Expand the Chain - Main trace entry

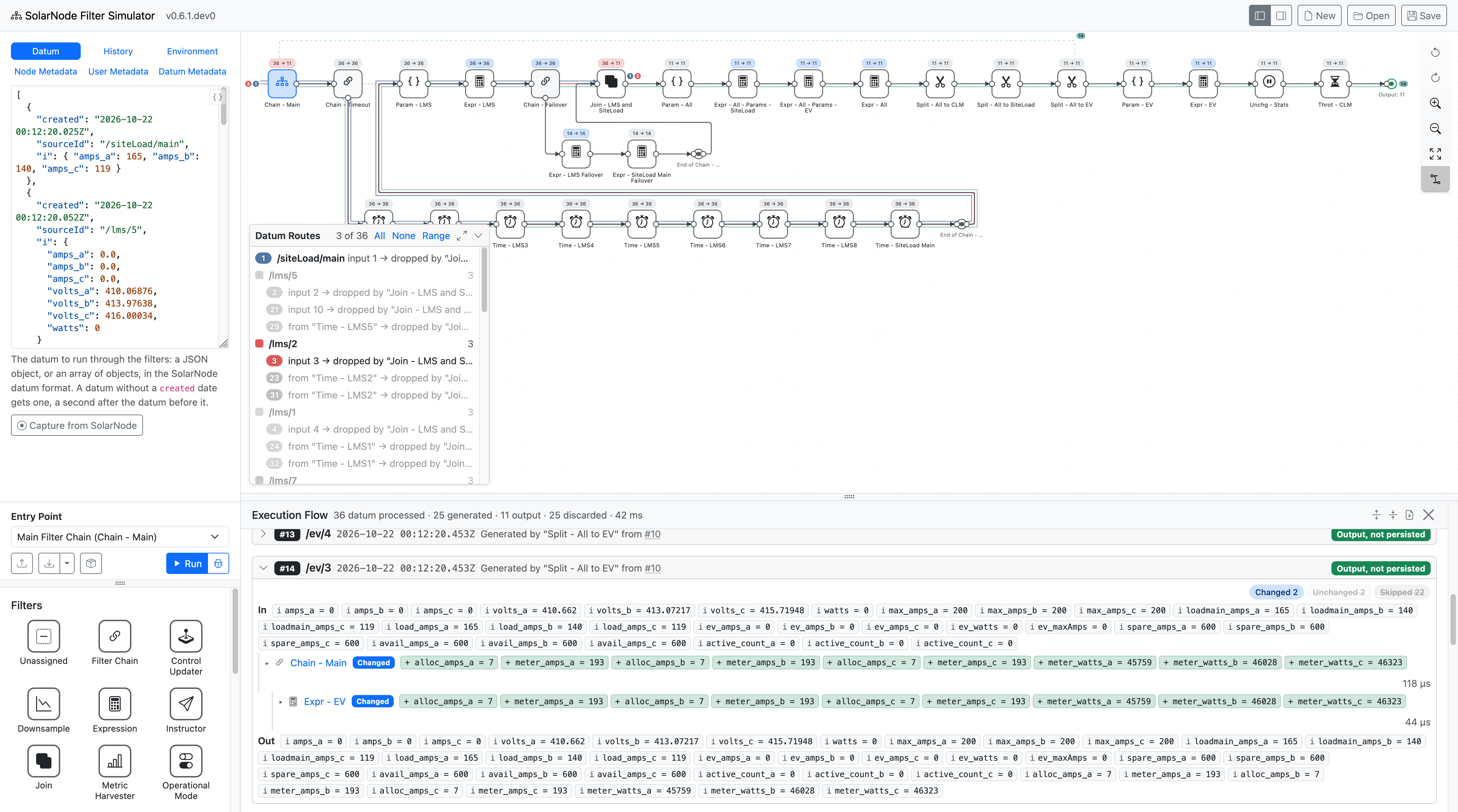coord(267,663)
